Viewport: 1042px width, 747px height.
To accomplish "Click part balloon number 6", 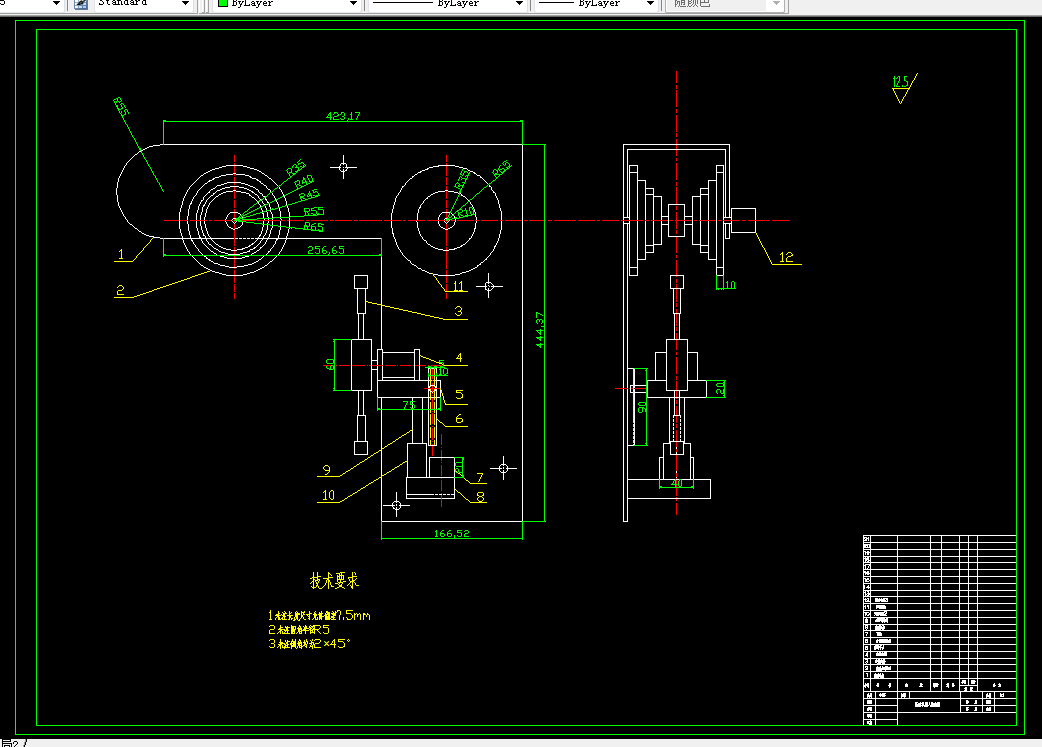I will coord(459,419).
